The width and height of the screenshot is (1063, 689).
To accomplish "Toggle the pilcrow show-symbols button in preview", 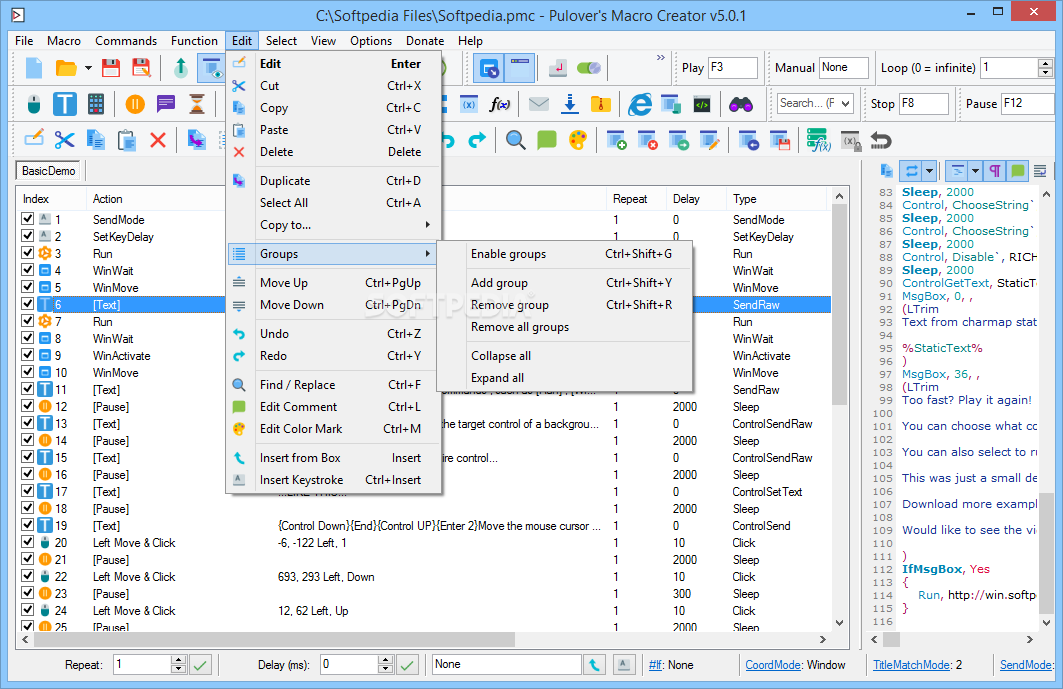I will tap(995, 171).
